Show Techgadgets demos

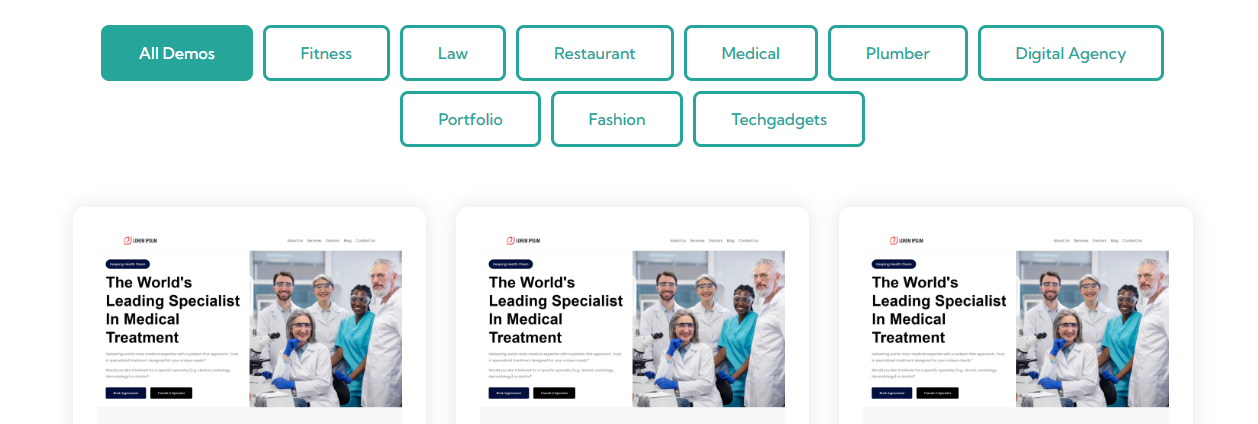coord(779,119)
